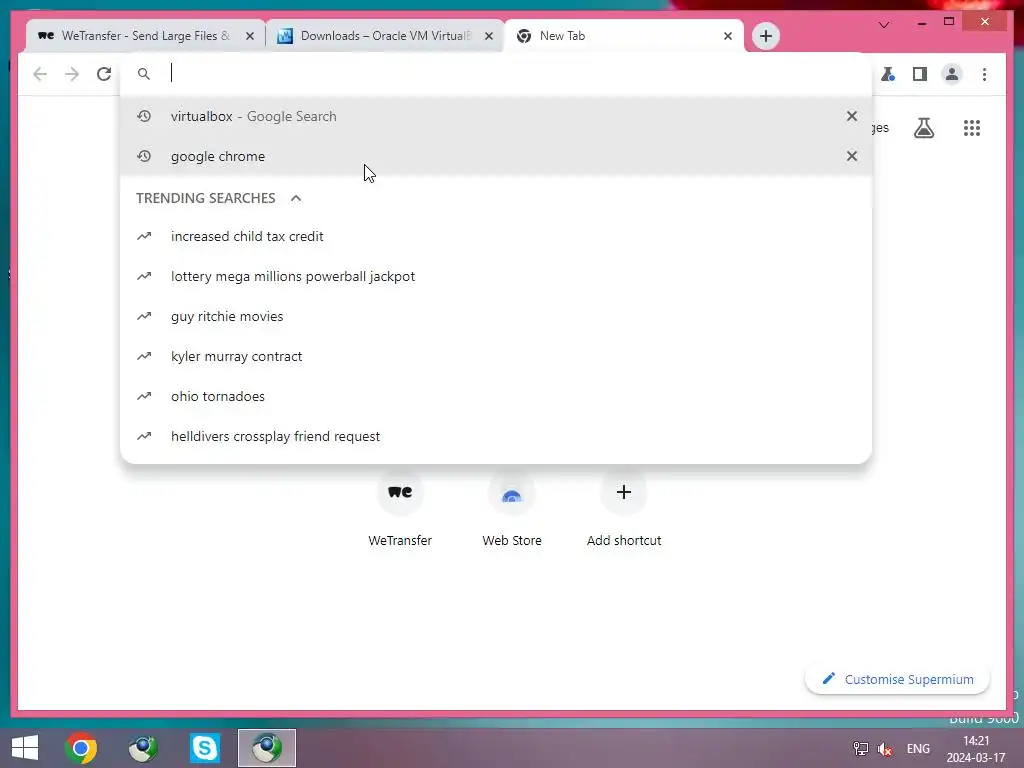
Task: Switch to the WeTransfer tab
Action: tap(145, 36)
